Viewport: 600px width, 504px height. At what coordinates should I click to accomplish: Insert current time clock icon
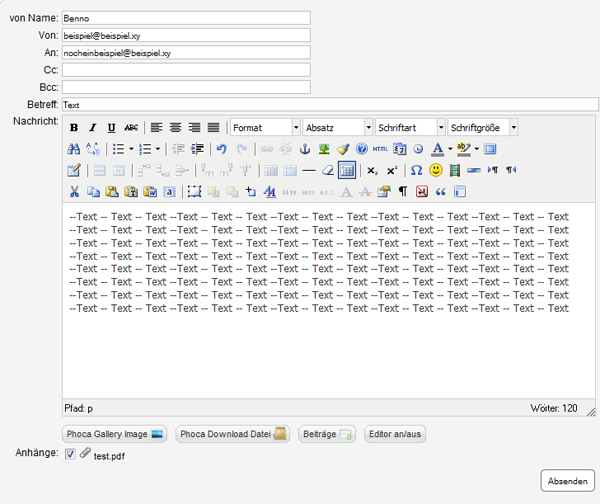click(418, 149)
